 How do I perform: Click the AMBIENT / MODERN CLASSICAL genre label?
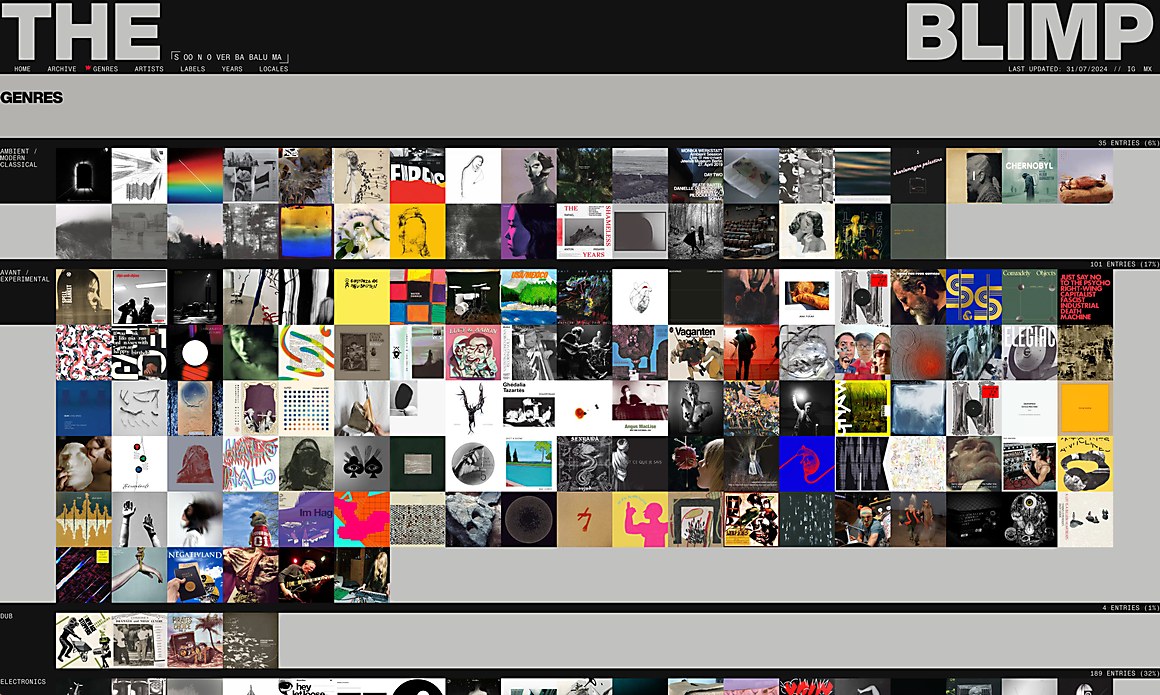19,158
